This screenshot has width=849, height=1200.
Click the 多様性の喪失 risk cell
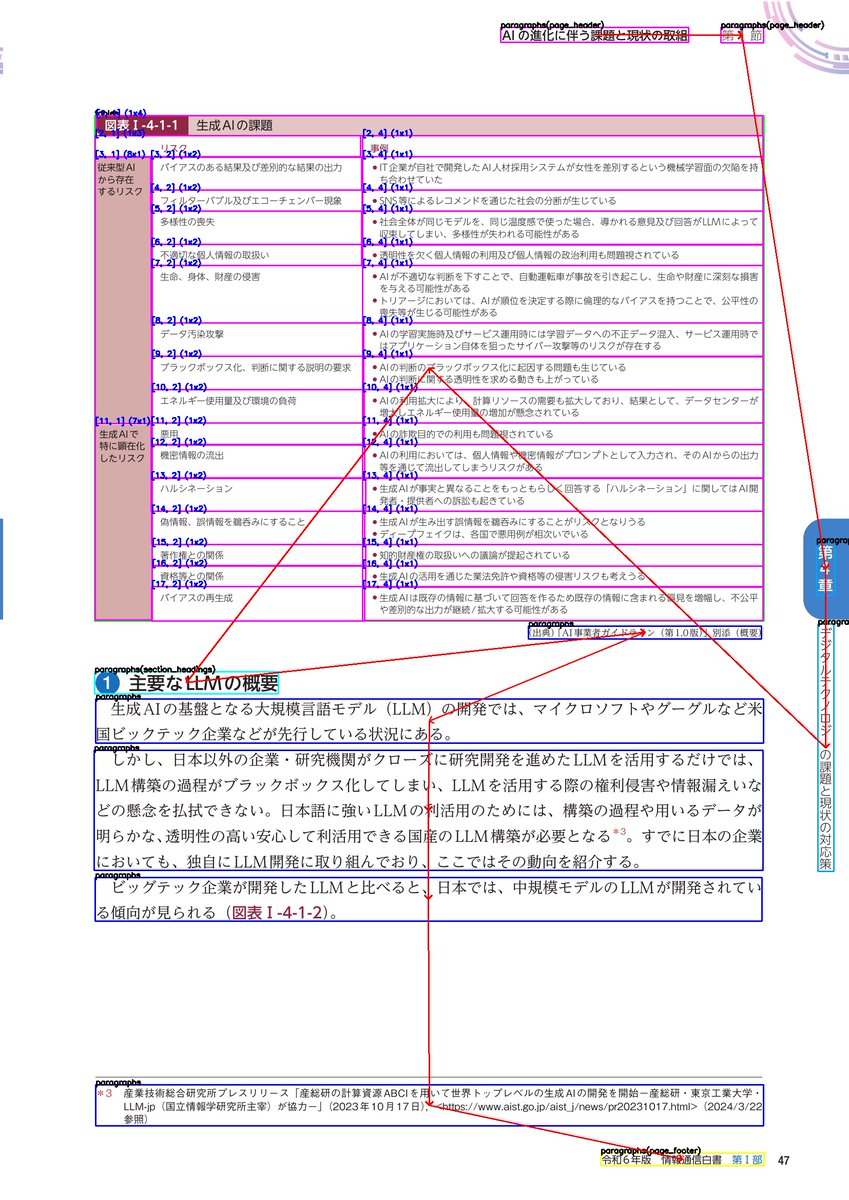[x=256, y=227]
